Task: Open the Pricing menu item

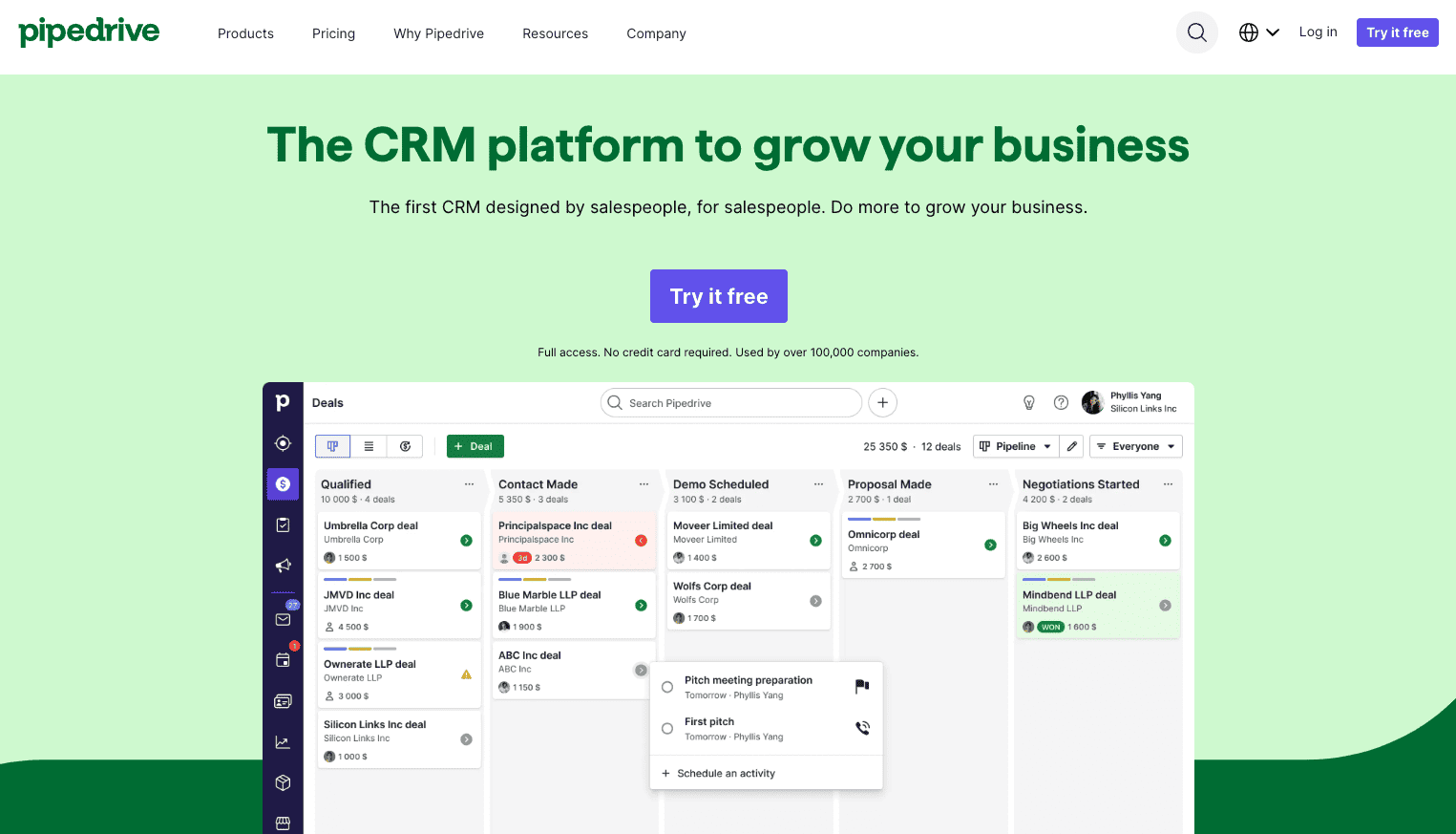Action: (x=333, y=33)
